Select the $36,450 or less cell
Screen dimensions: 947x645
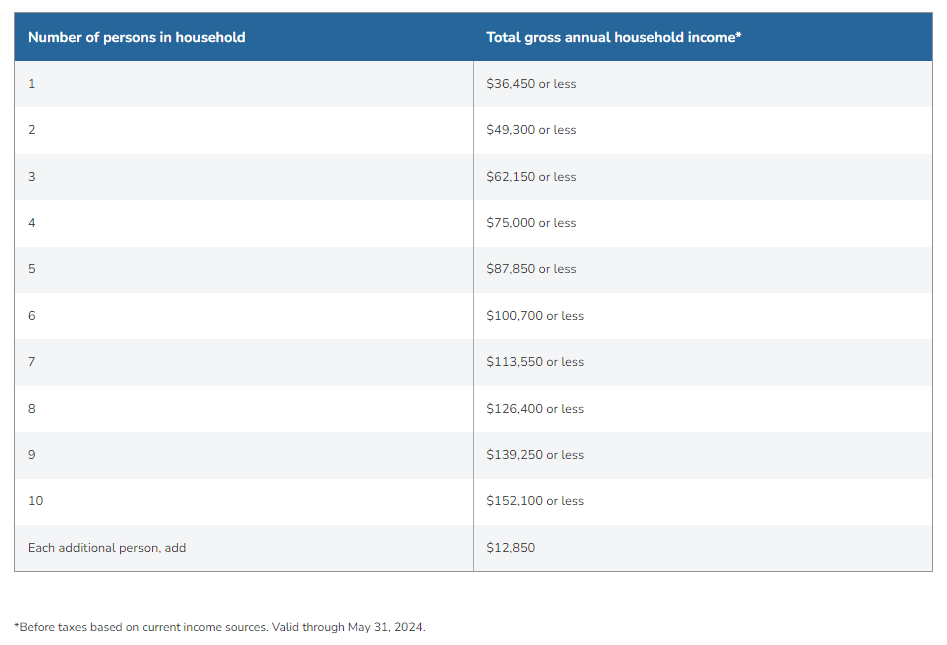click(531, 84)
